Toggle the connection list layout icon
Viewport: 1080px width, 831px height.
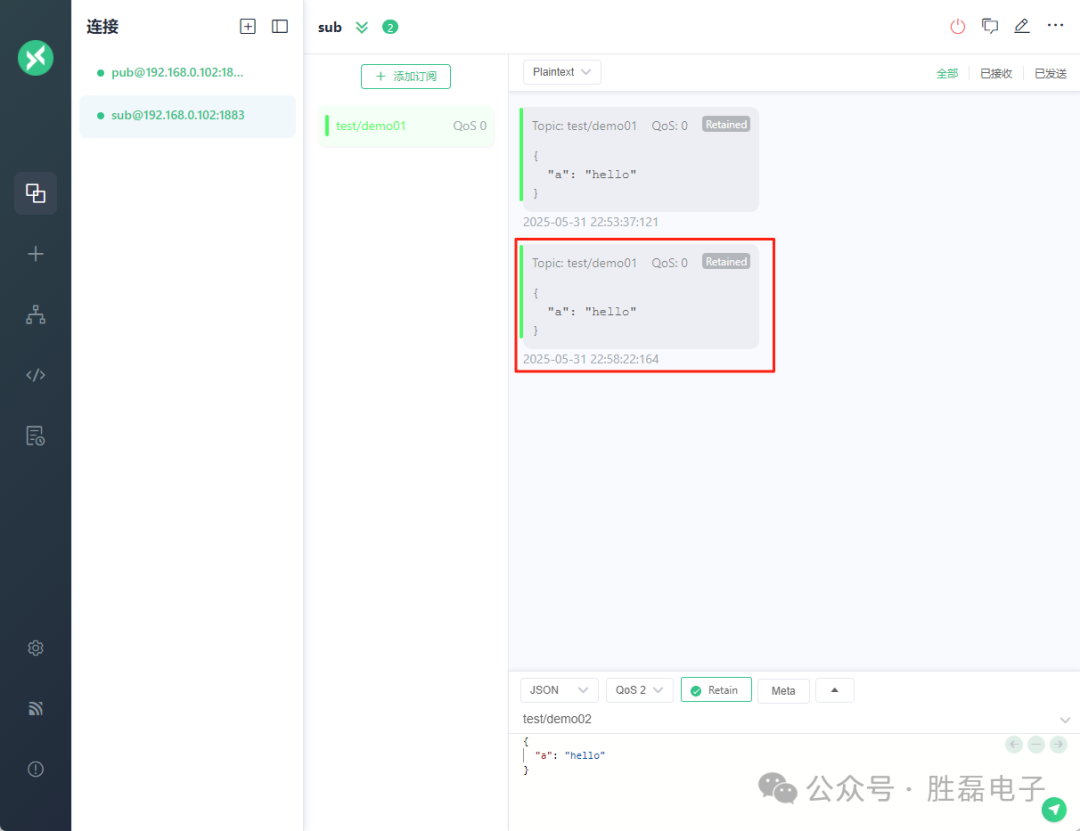pyautogui.click(x=280, y=26)
